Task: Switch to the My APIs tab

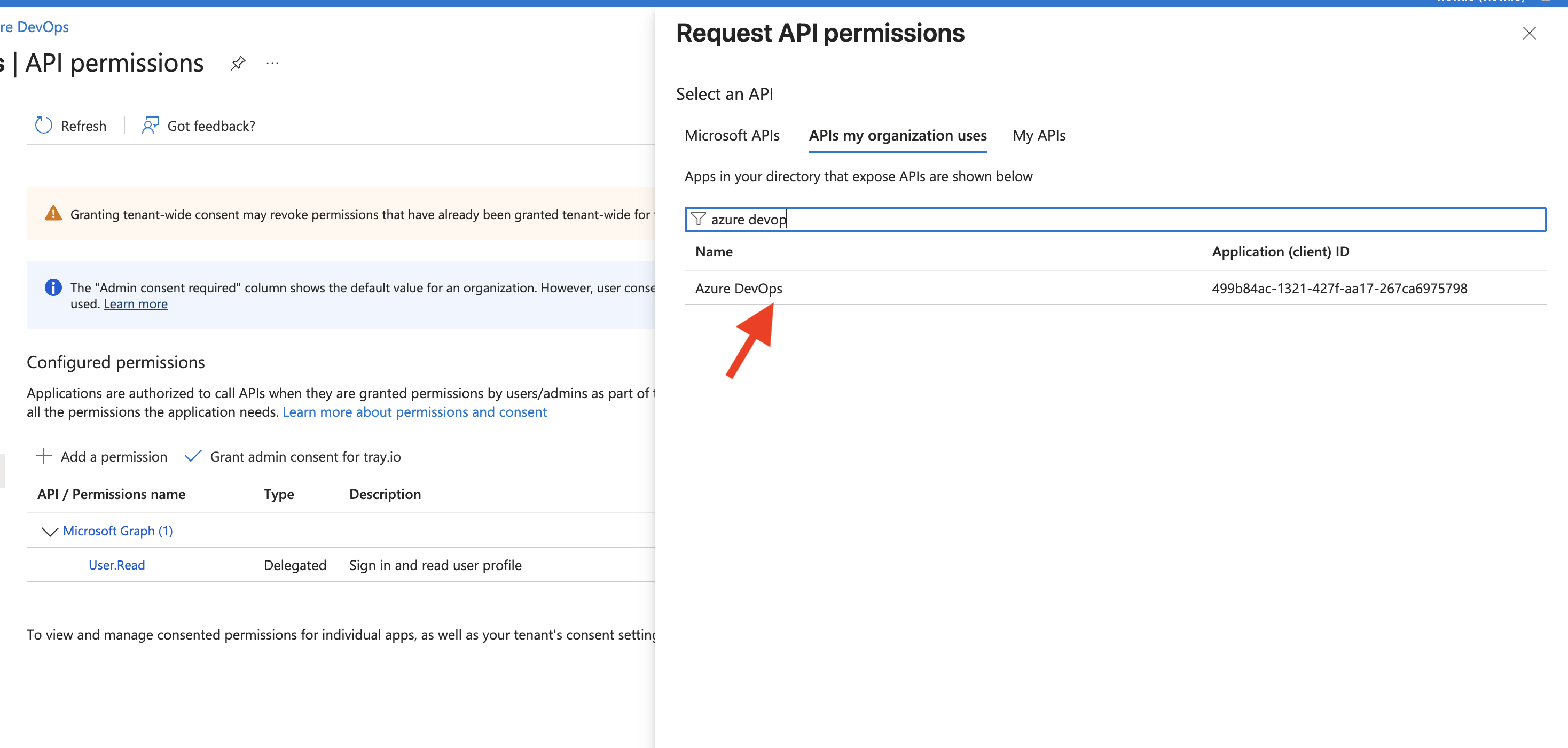Action: click(x=1038, y=135)
